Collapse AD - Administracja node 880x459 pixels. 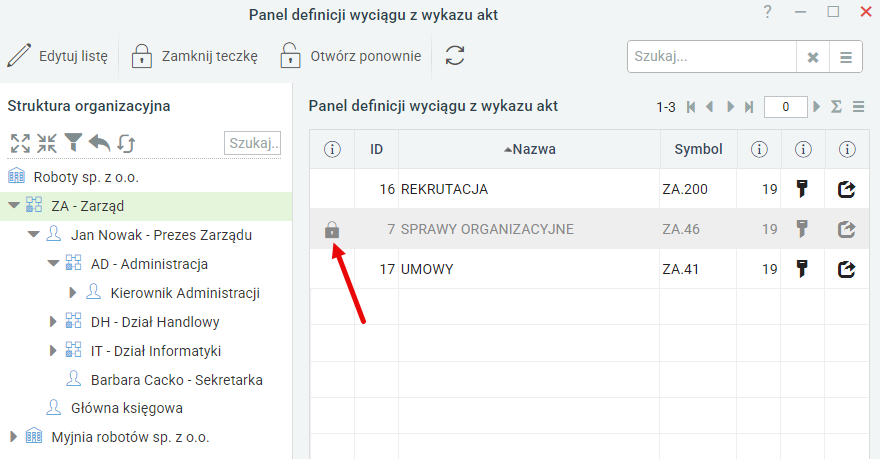[53, 263]
